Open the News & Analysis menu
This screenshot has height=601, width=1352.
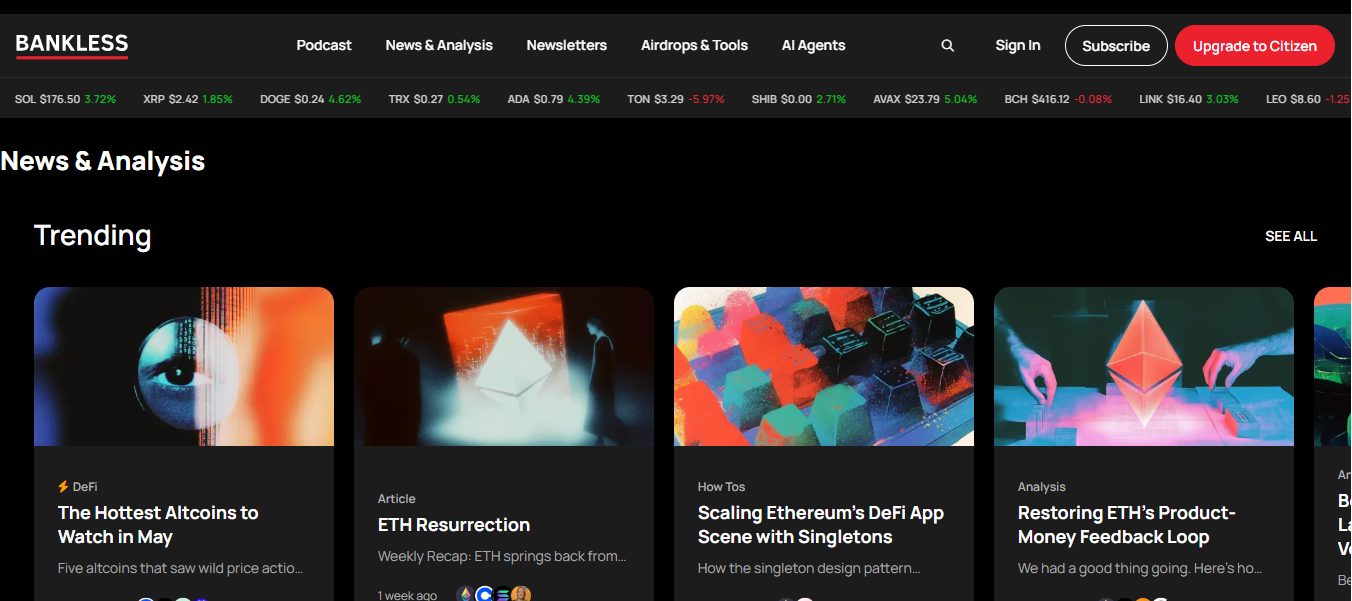point(439,45)
